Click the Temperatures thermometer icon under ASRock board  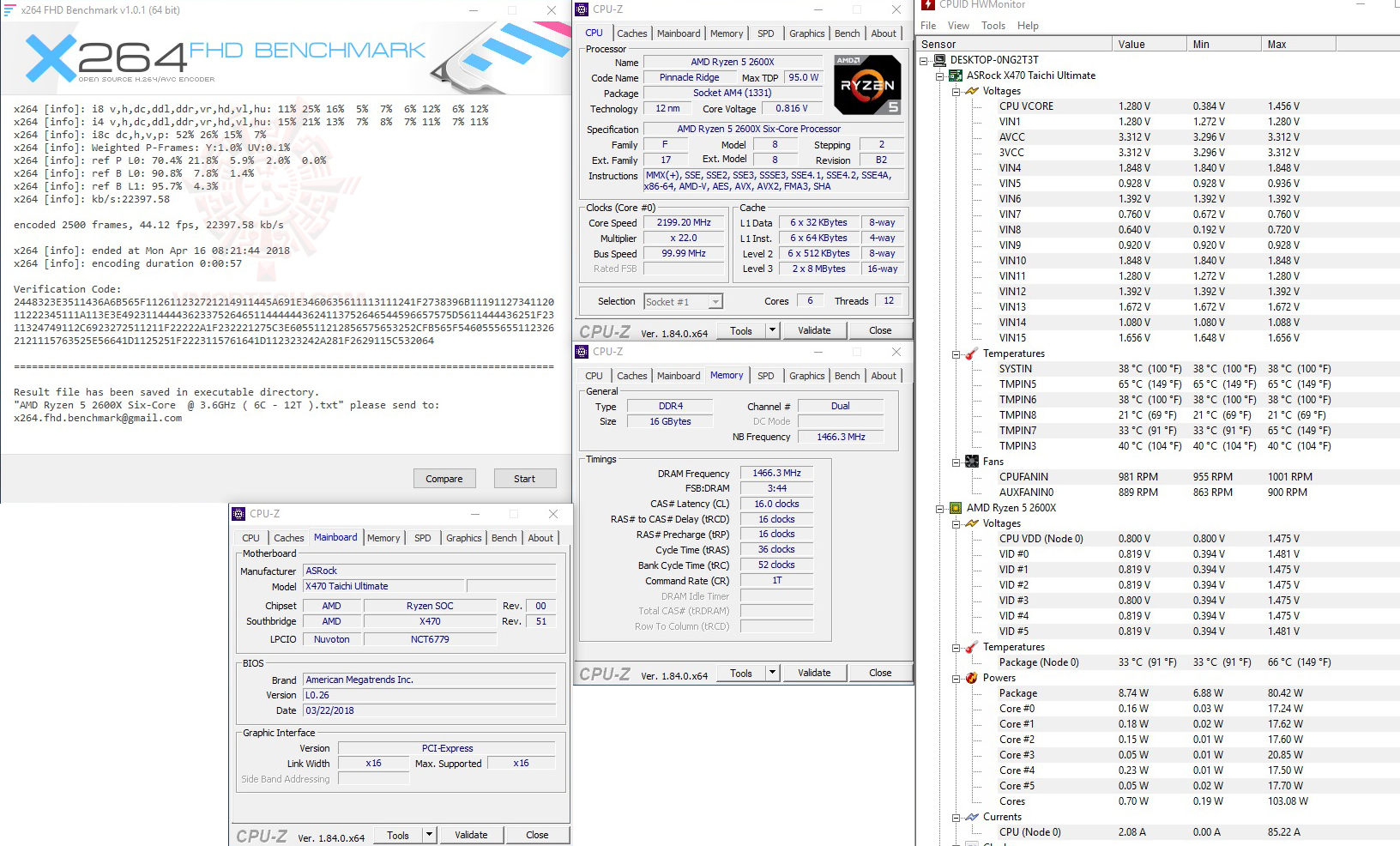972,354
